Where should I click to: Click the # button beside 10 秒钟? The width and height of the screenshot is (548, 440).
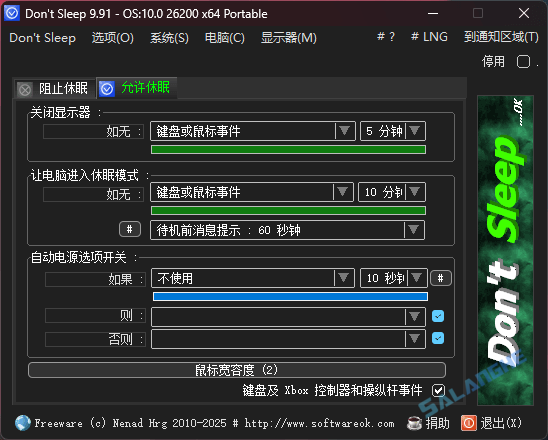click(x=440, y=278)
